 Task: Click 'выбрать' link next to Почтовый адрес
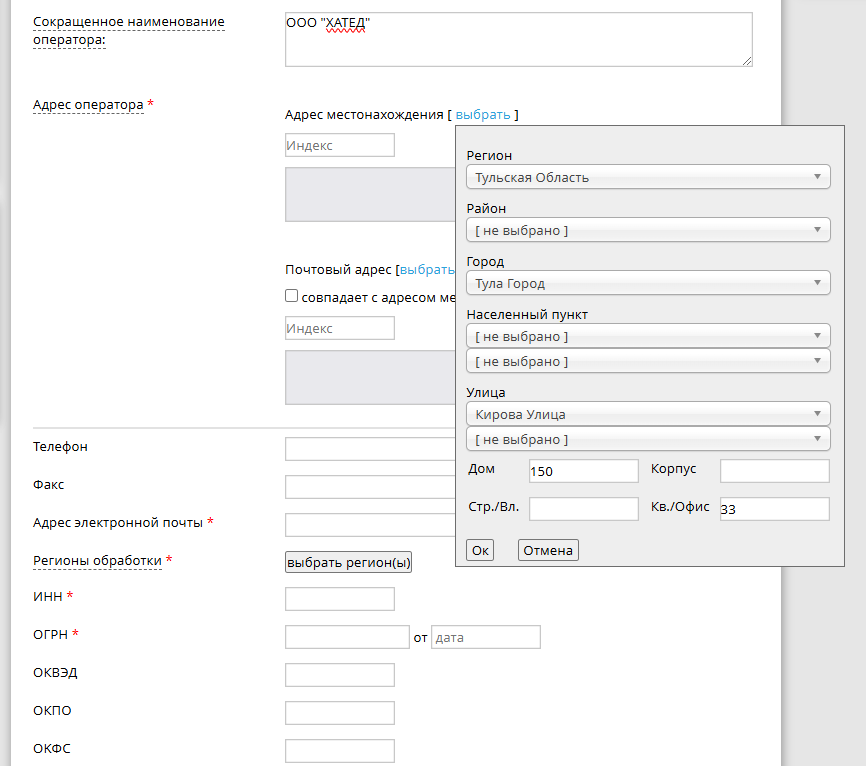coord(427,270)
